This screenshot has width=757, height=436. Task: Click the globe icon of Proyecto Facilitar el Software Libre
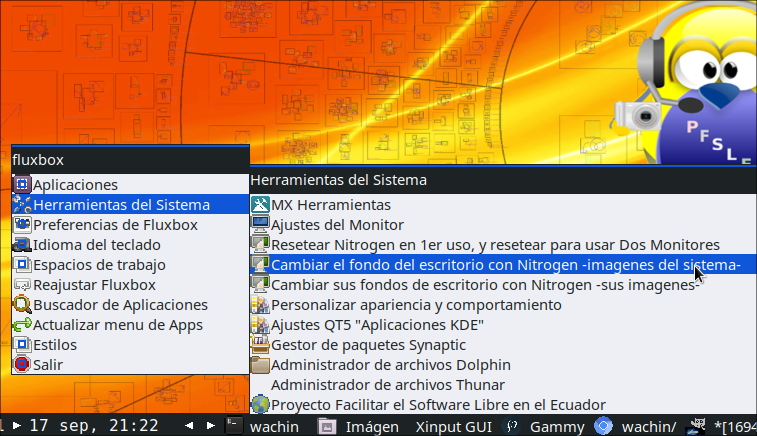(x=260, y=405)
